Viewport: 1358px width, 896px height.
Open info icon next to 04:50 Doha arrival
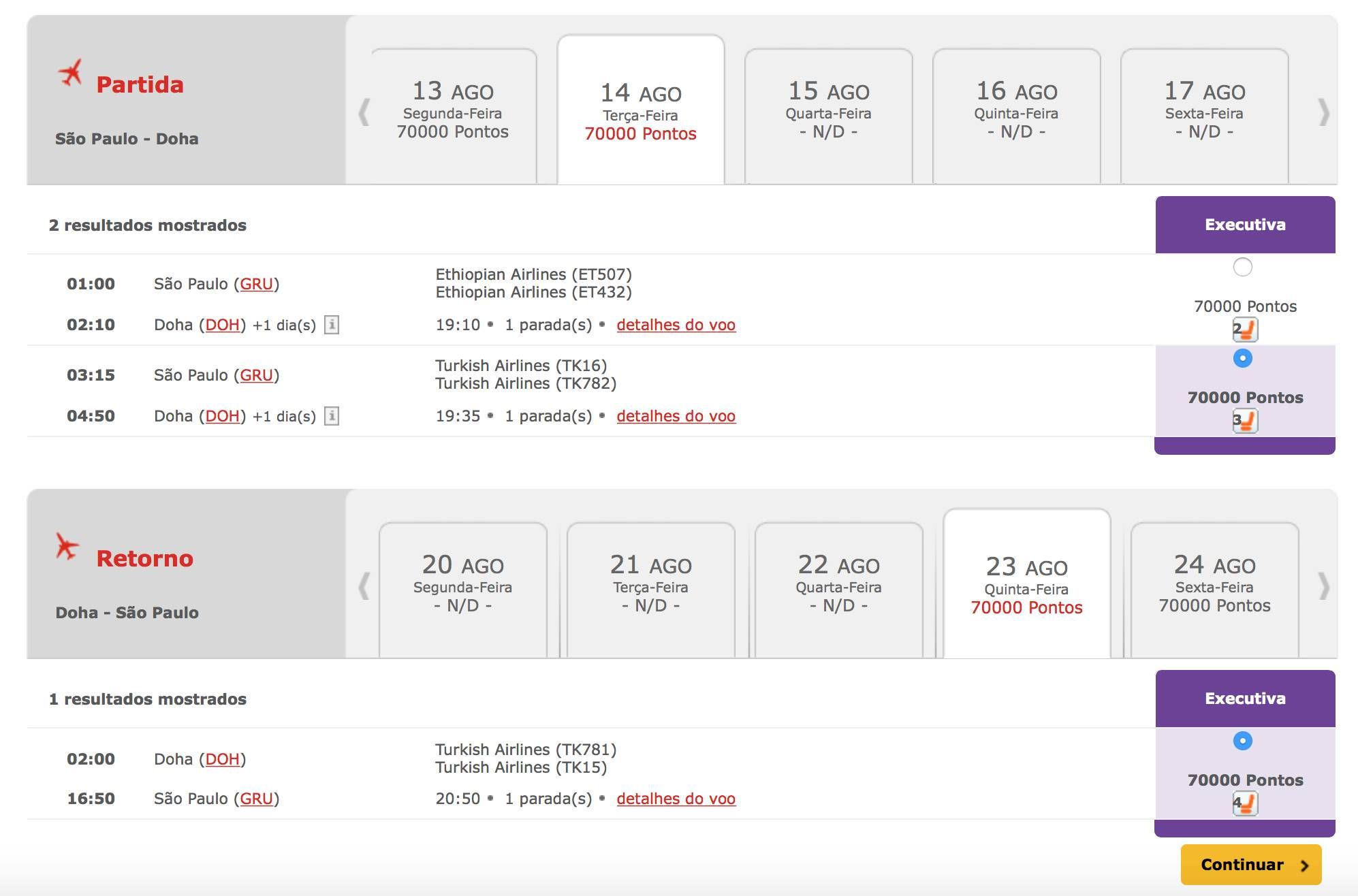(332, 416)
